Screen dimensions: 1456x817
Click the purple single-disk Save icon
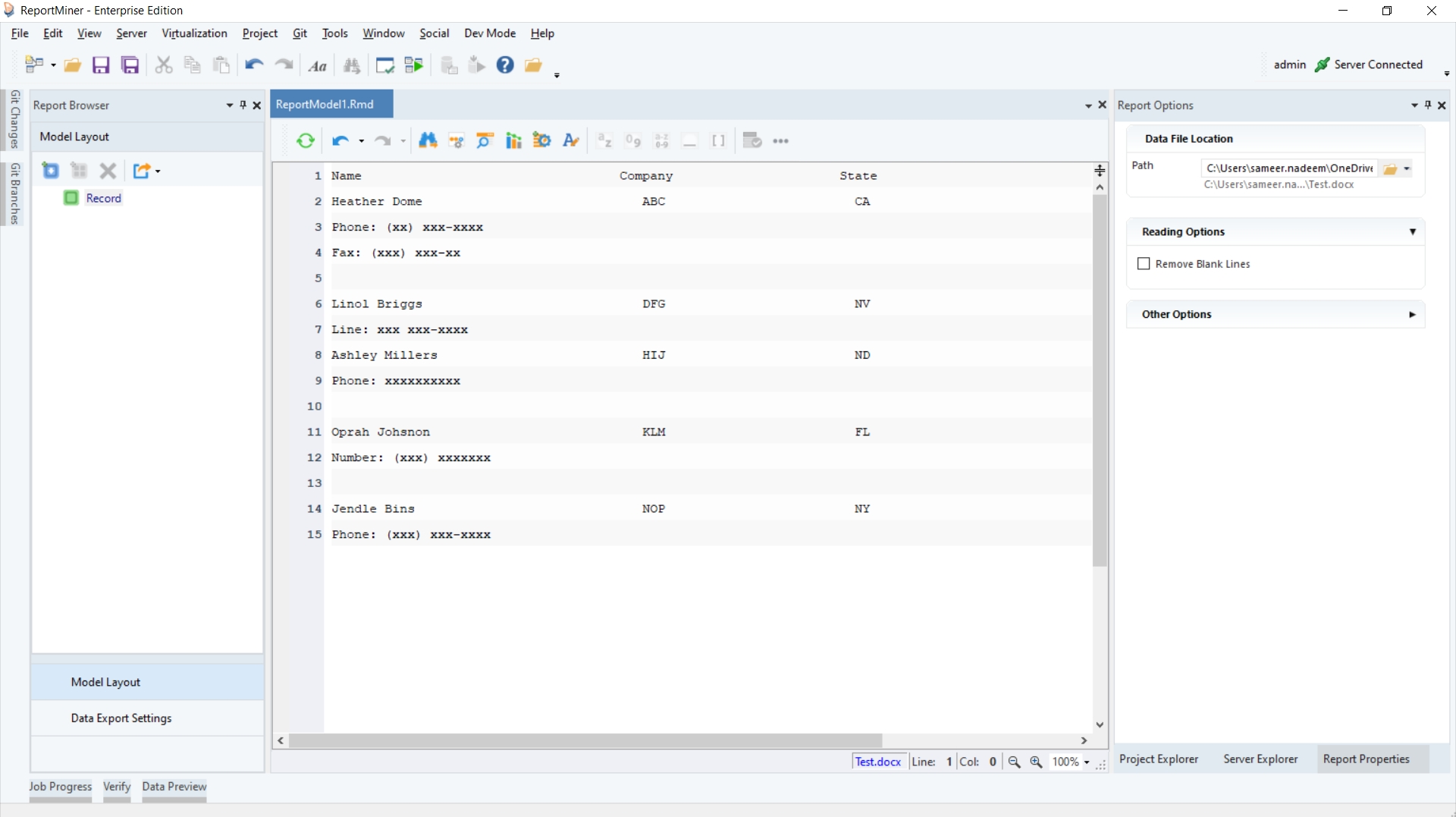(x=101, y=65)
